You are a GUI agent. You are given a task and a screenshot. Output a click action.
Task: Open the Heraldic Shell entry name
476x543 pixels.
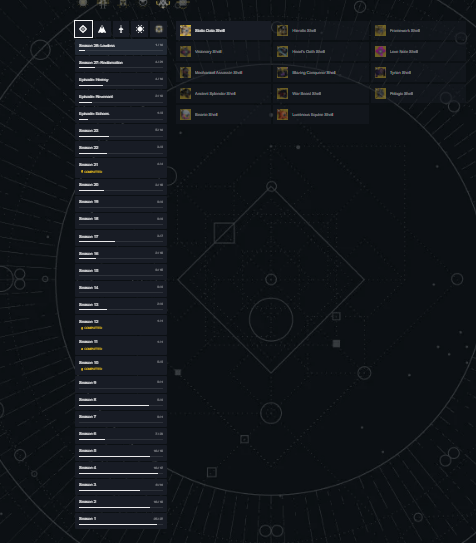[304, 30]
